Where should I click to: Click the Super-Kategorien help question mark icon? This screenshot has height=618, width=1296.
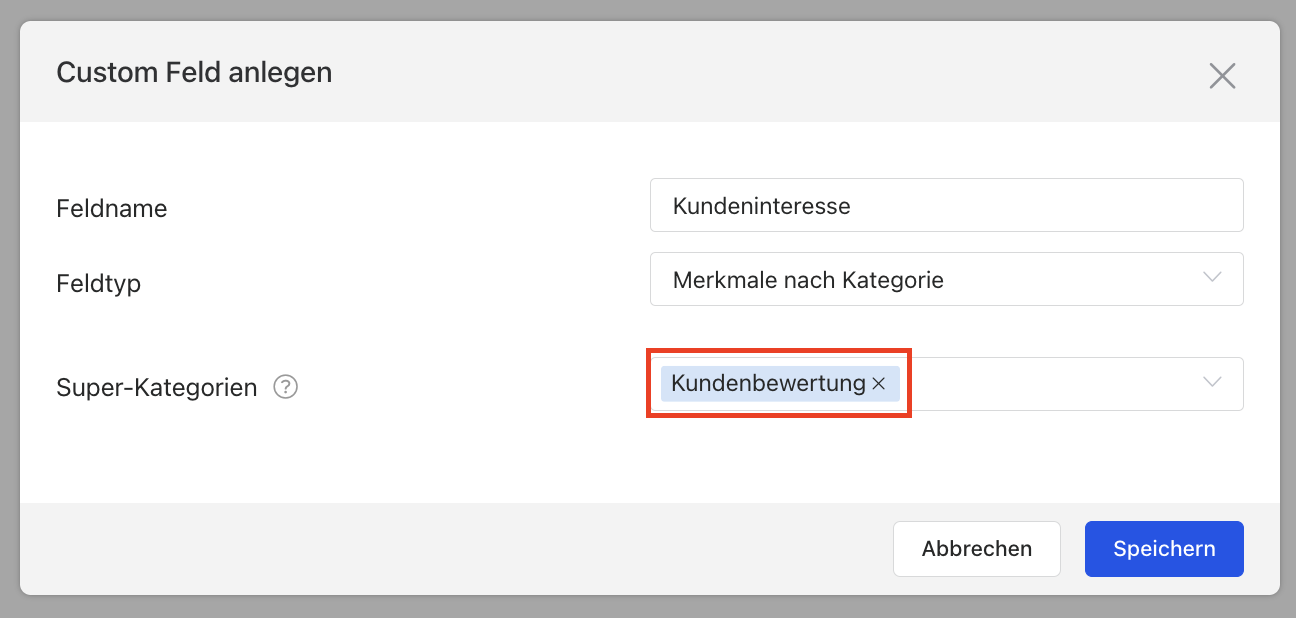pos(286,387)
